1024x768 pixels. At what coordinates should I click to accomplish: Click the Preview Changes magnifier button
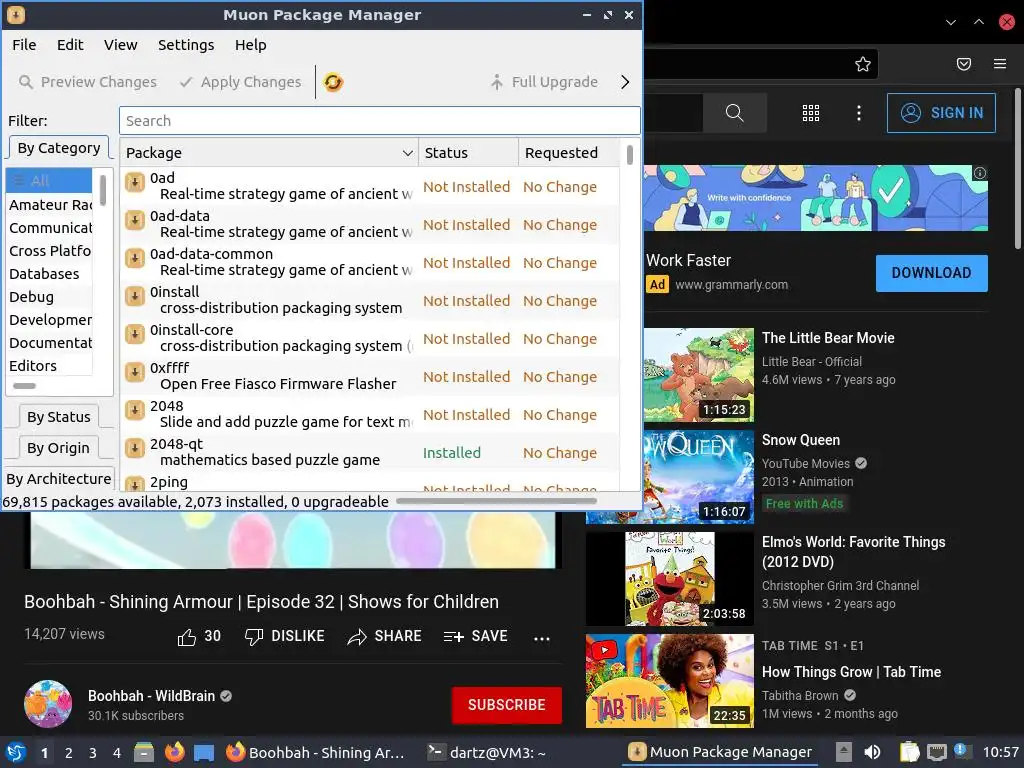click(x=88, y=82)
